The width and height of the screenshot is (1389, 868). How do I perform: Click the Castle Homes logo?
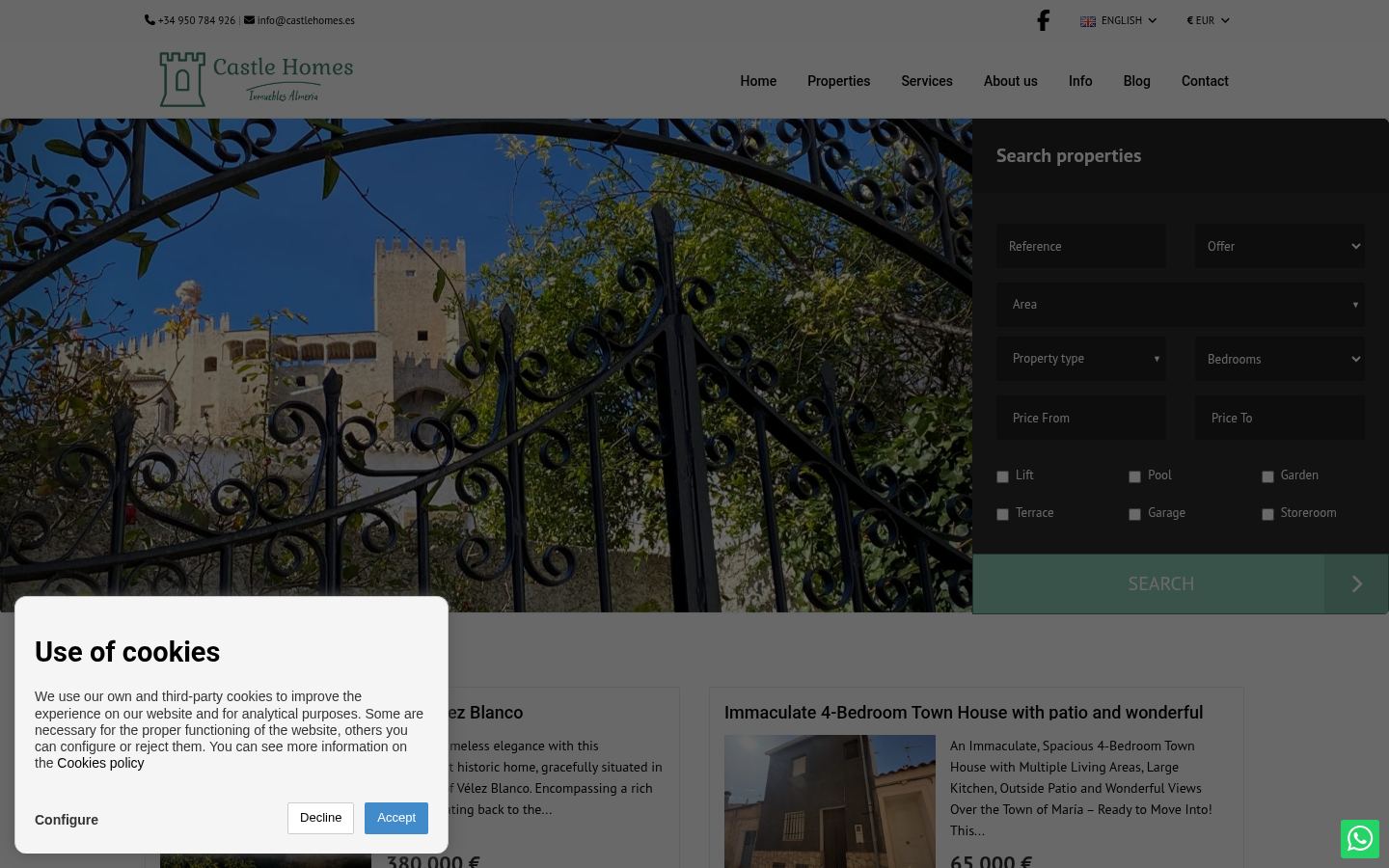point(257,79)
